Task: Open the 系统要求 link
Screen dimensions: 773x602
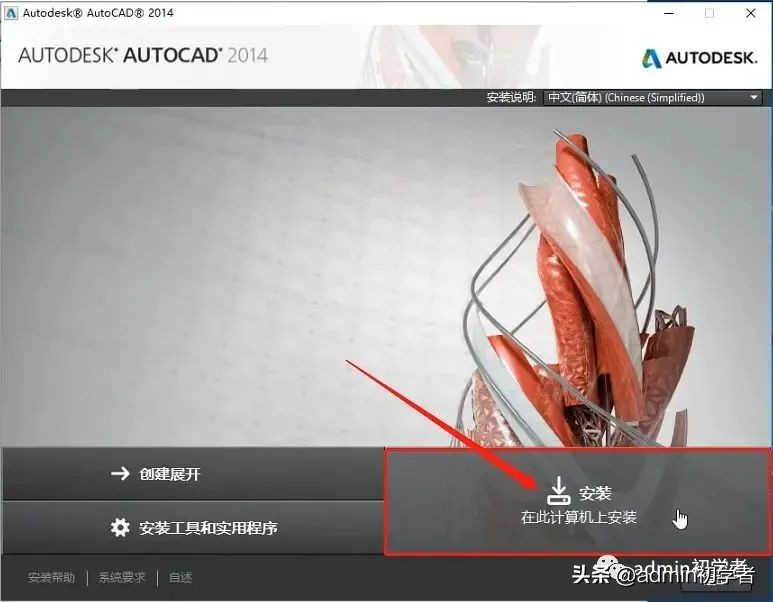Action: pos(122,577)
